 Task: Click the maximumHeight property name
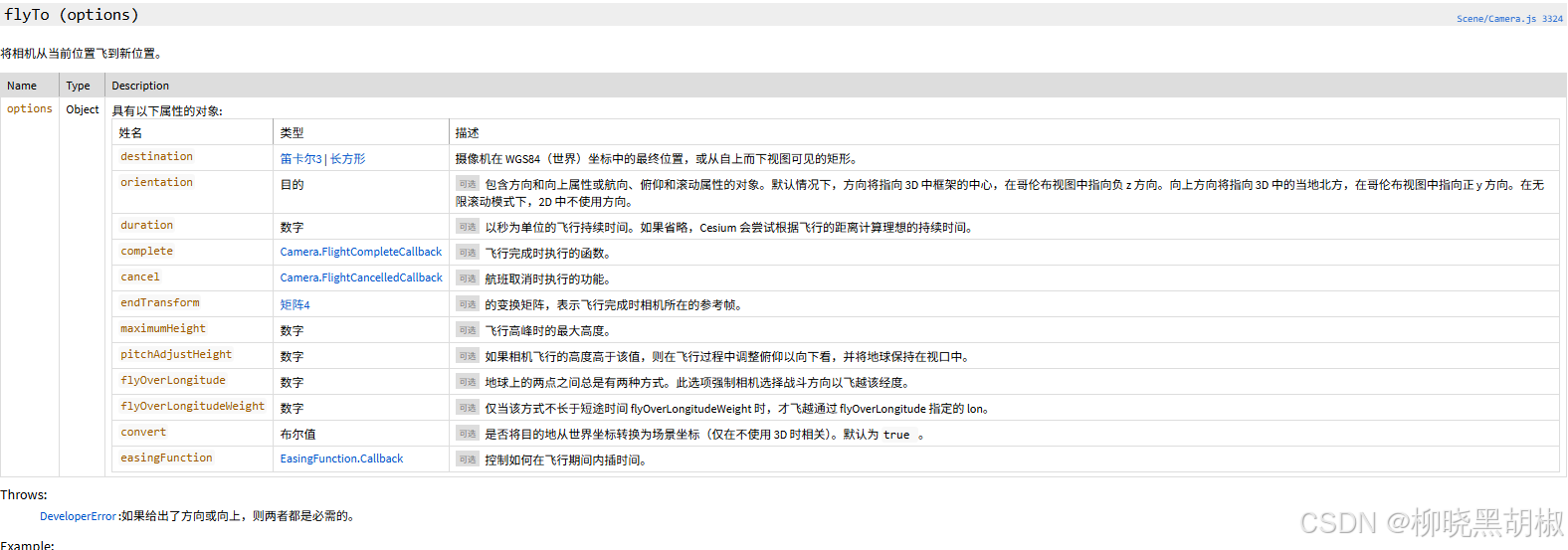(x=163, y=329)
